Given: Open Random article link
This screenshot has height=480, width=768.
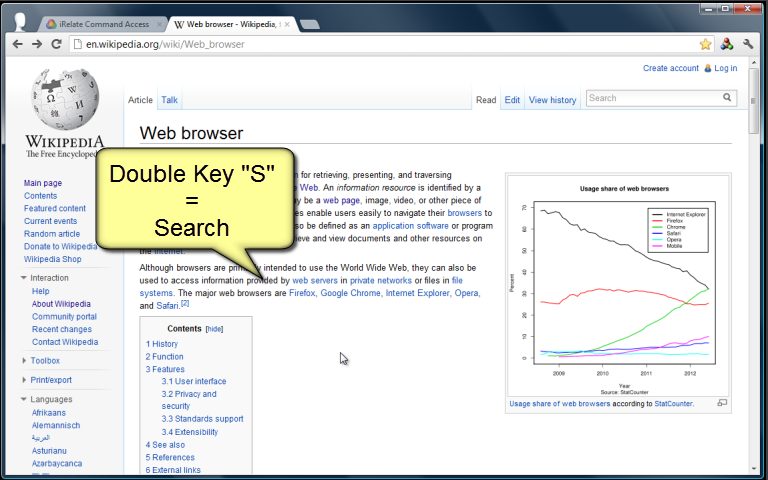Looking at the screenshot, I should pyautogui.click(x=52, y=234).
